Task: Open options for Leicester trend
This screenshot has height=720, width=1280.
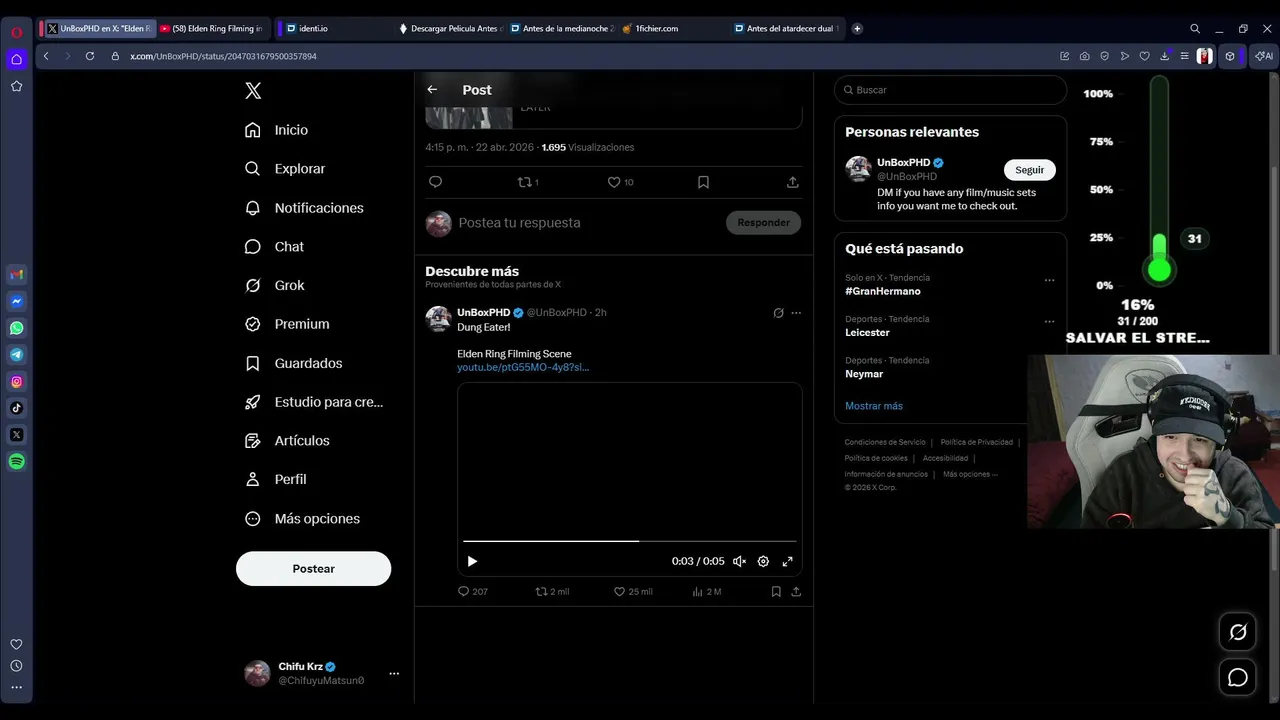Action: (1049, 322)
